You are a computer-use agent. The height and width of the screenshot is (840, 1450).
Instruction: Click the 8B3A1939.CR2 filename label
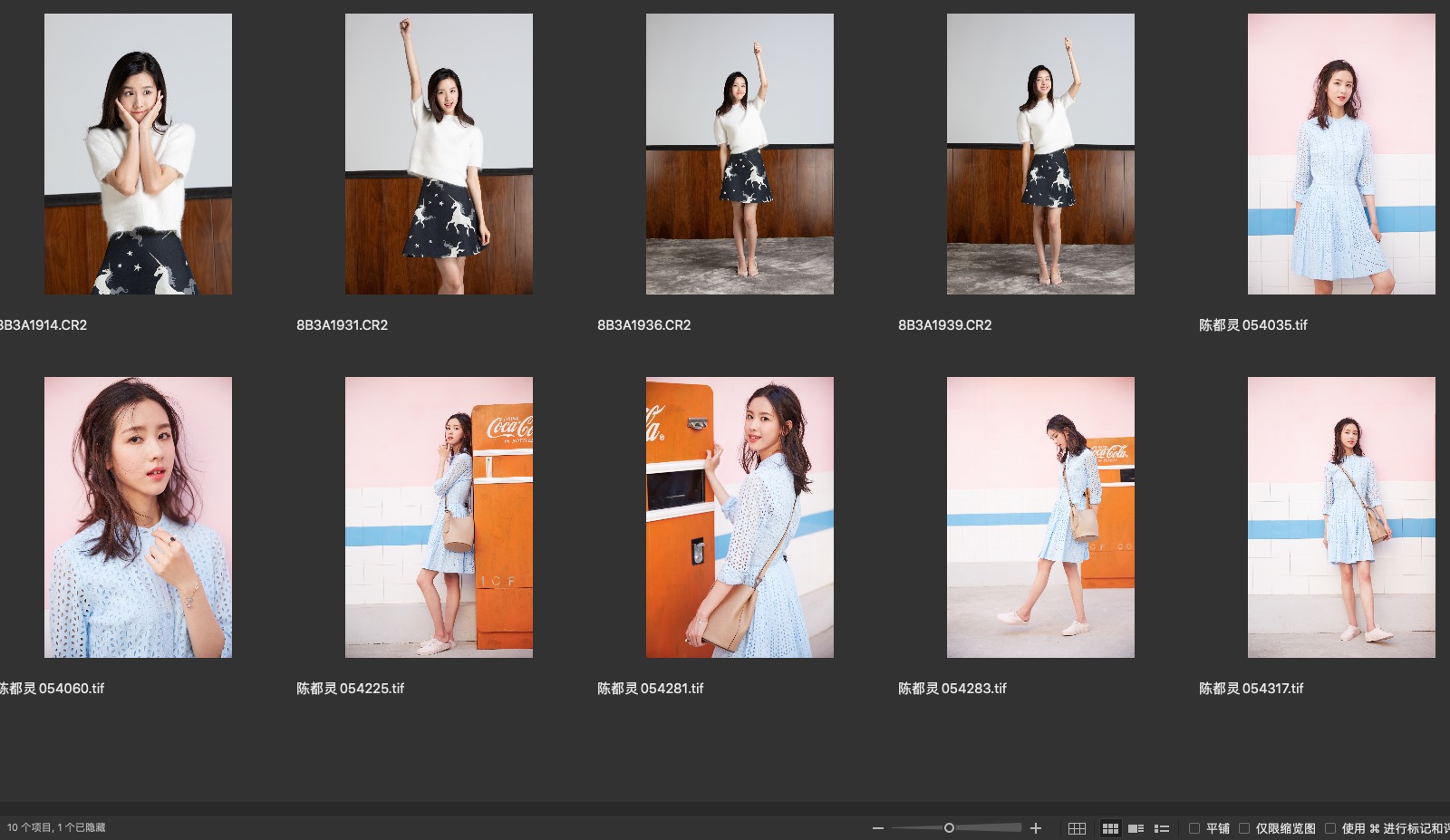pyautogui.click(x=944, y=325)
